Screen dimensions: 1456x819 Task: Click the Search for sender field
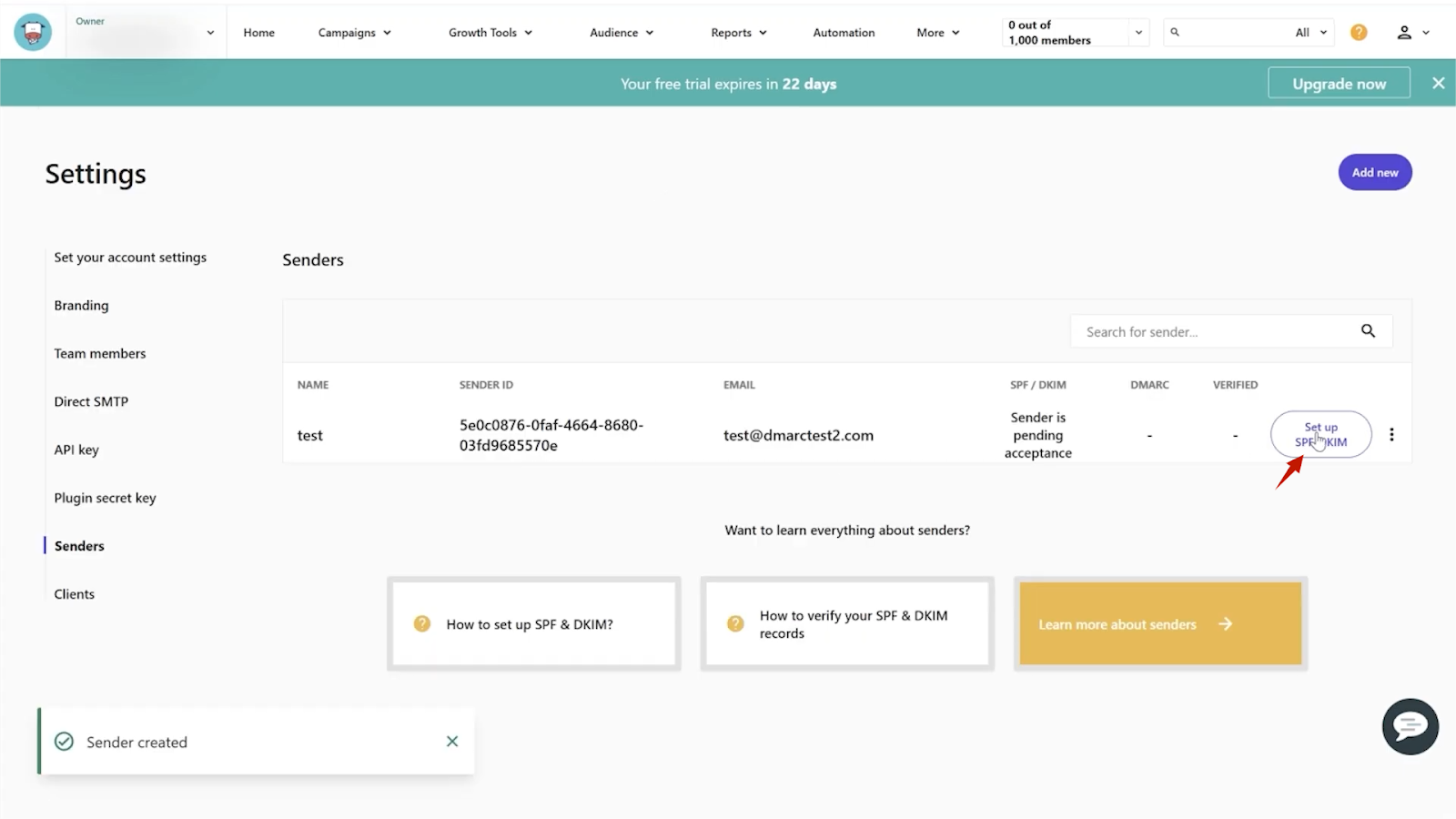(1215, 332)
